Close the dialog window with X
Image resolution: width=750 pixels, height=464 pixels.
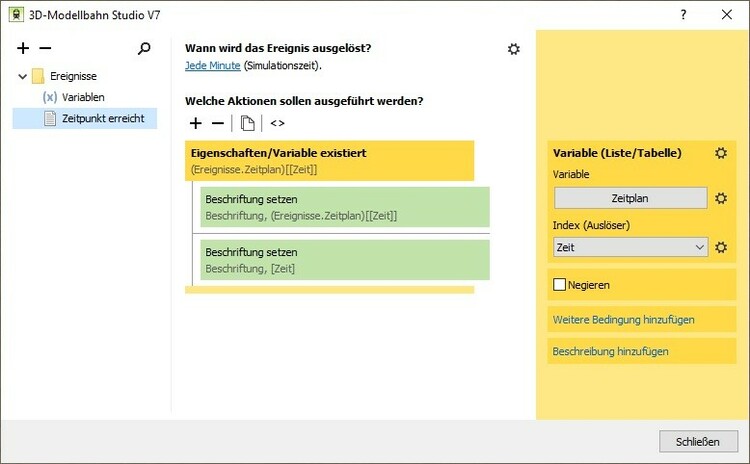pyautogui.click(x=727, y=14)
